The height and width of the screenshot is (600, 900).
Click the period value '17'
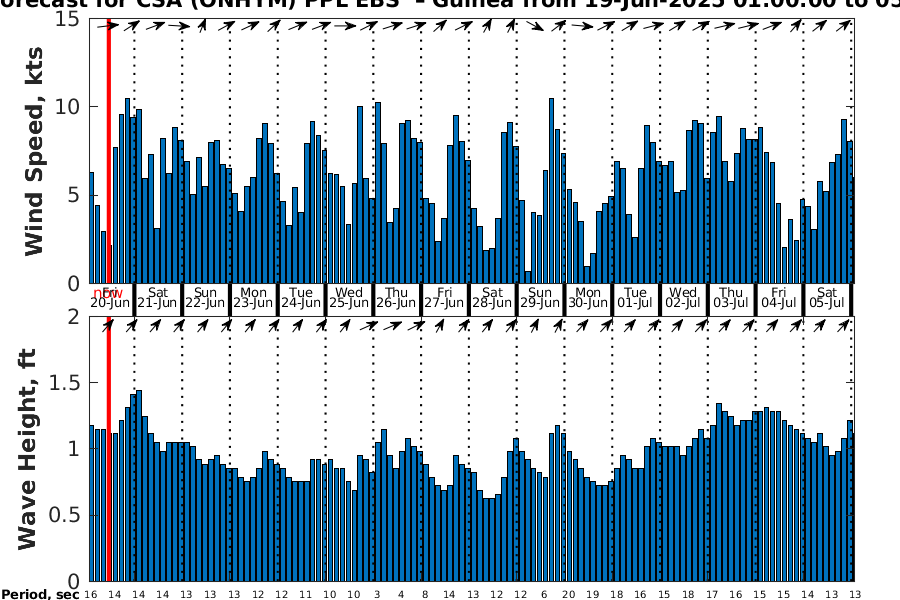(x=712, y=594)
